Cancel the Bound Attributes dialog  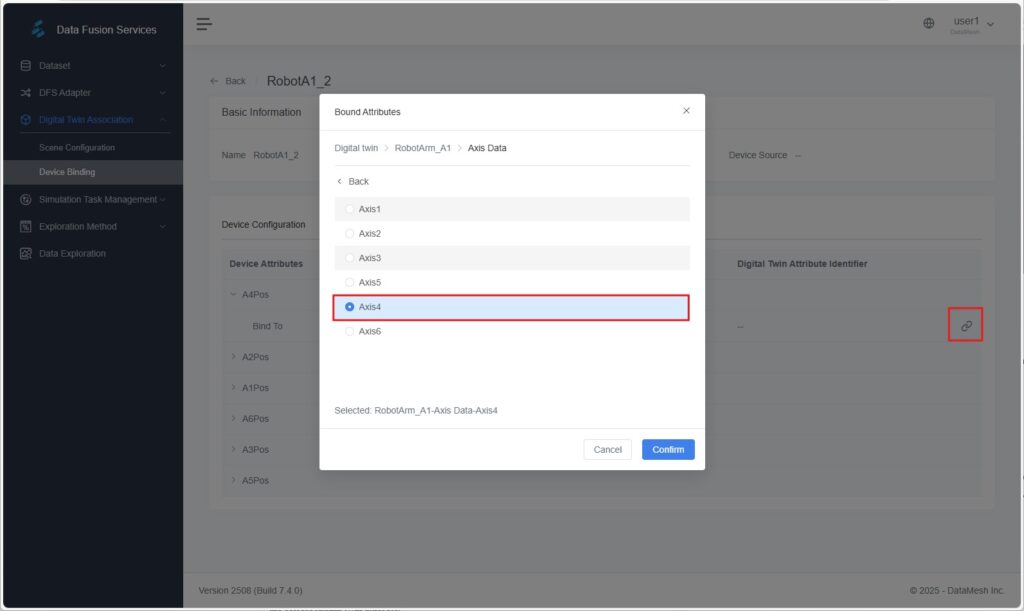(607, 450)
